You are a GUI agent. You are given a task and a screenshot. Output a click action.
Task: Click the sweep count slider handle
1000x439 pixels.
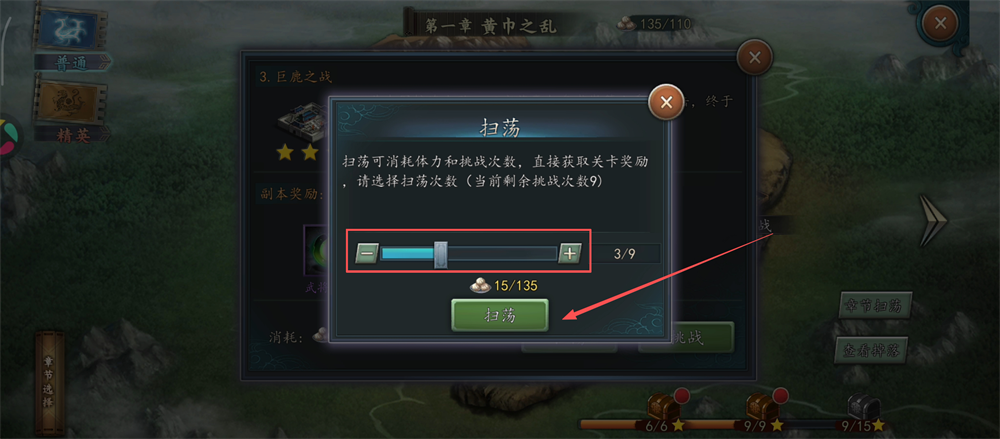(x=440, y=254)
